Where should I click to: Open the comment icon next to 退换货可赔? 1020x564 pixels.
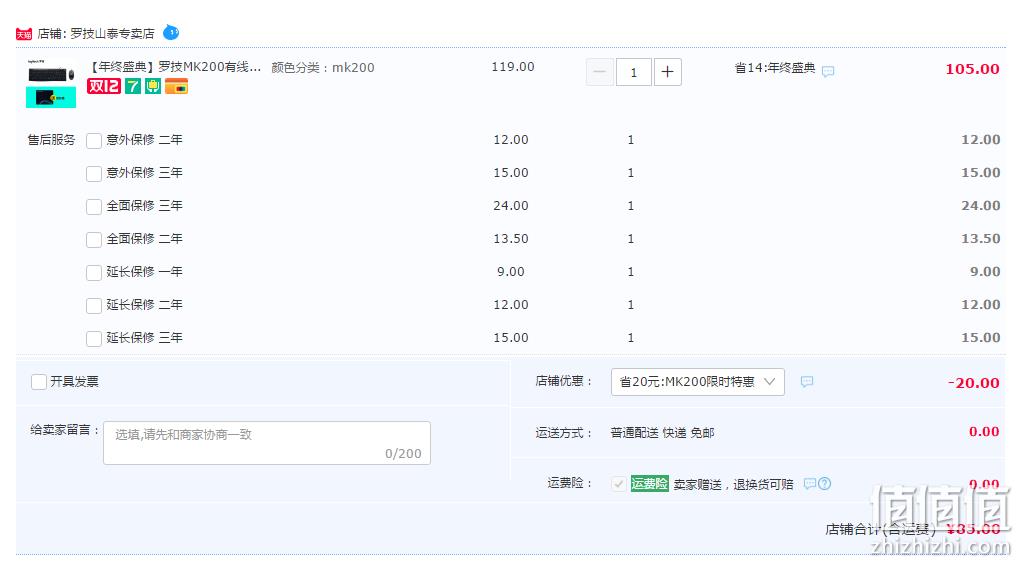810,483
